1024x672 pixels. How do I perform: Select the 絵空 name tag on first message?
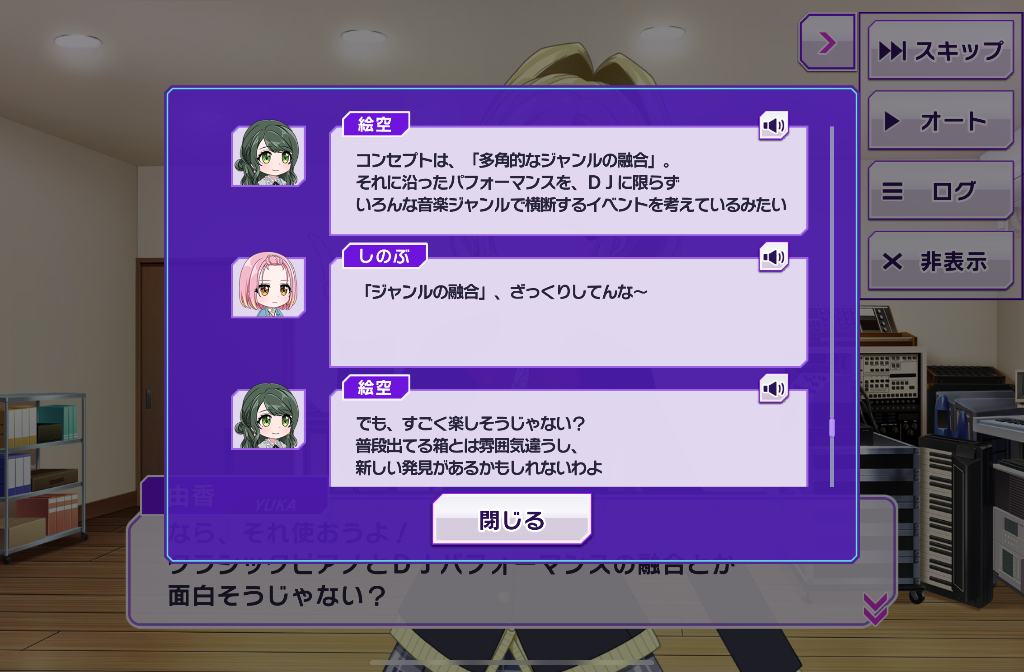click(x=376, y=123)
